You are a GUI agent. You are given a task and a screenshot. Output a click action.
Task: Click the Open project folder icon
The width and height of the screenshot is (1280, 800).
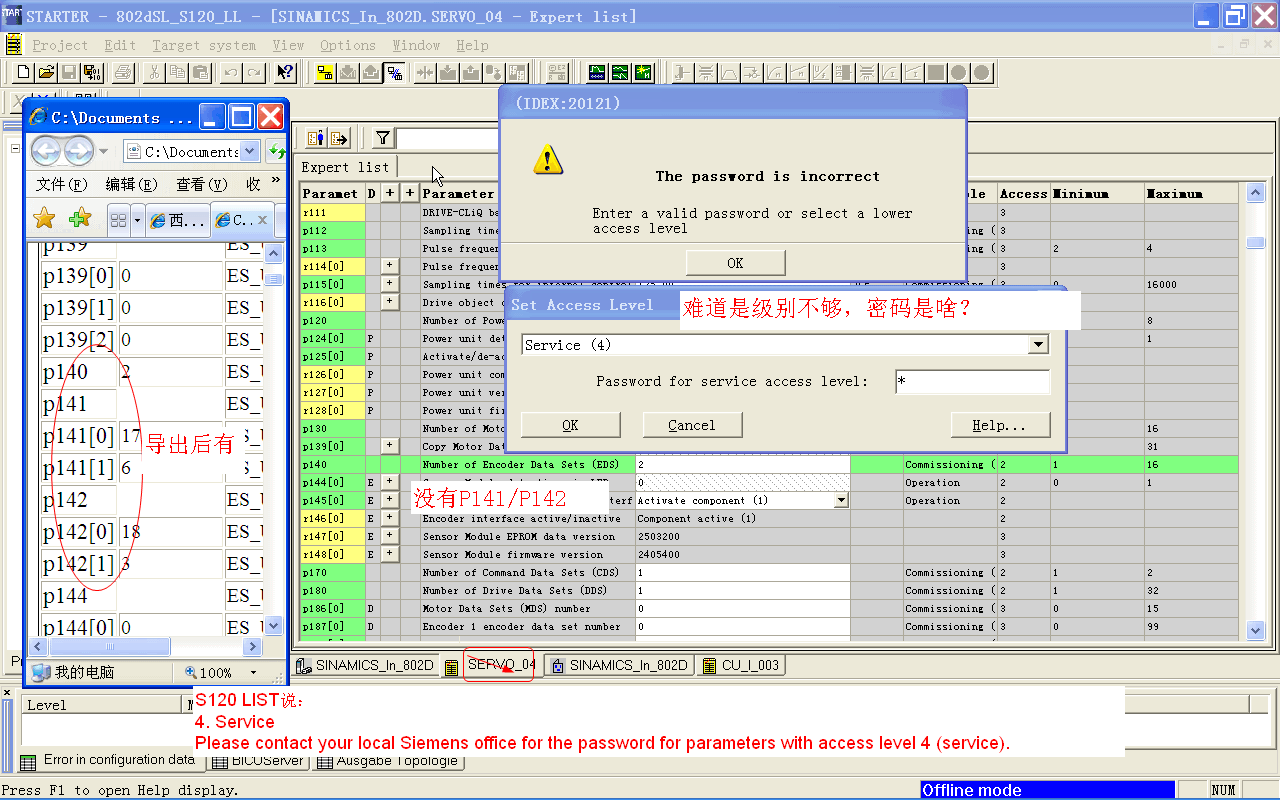[x=46, y=72]
